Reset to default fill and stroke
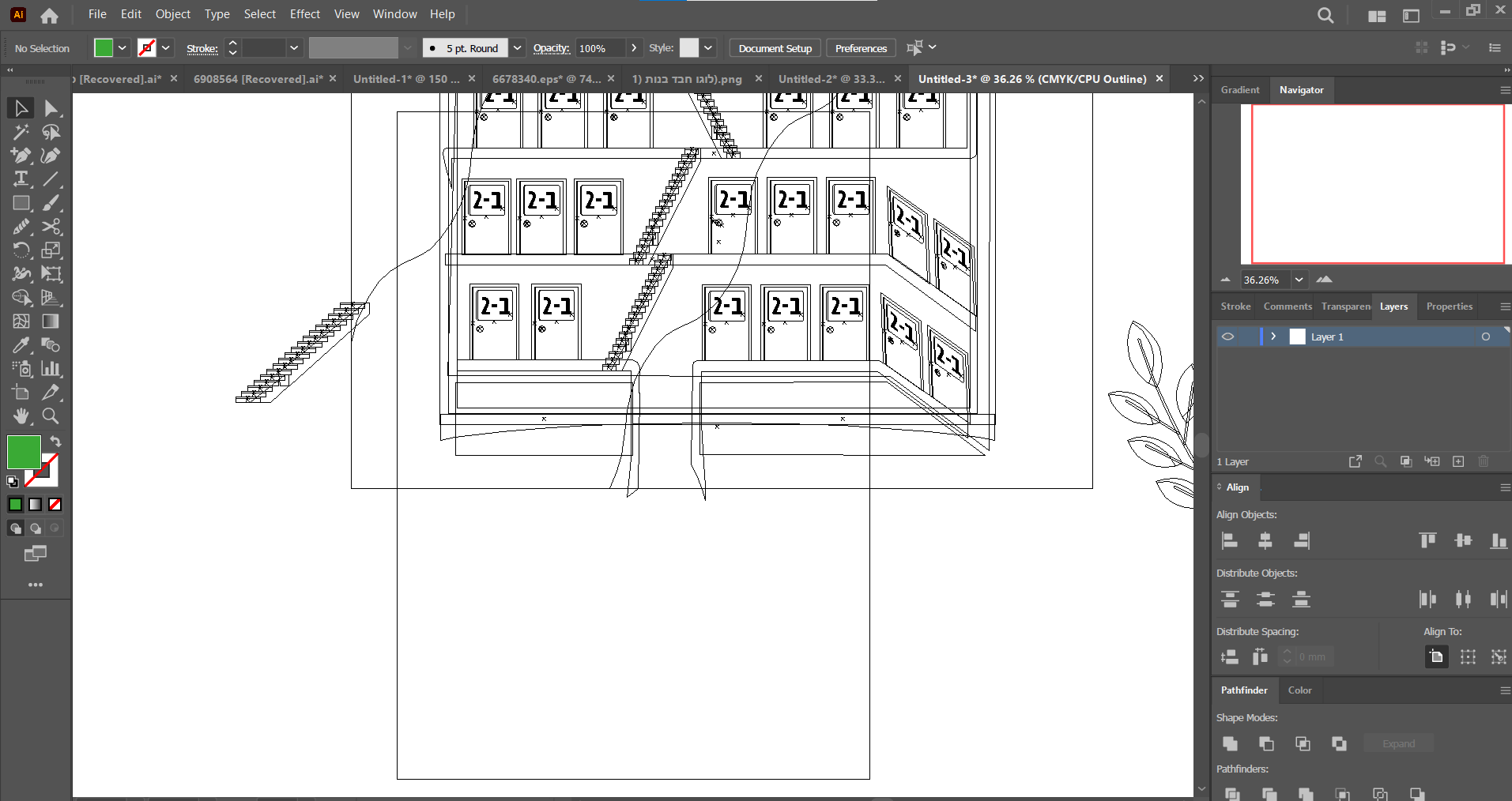This screenshot has height=801, width=1512. tap(13, 481)
